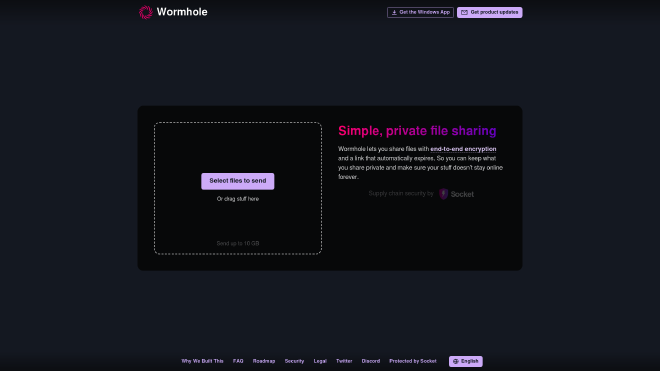This screenshot has width=660, height=371.
Task: Click the Wormhole spiral logo icon
Action: 146,12
